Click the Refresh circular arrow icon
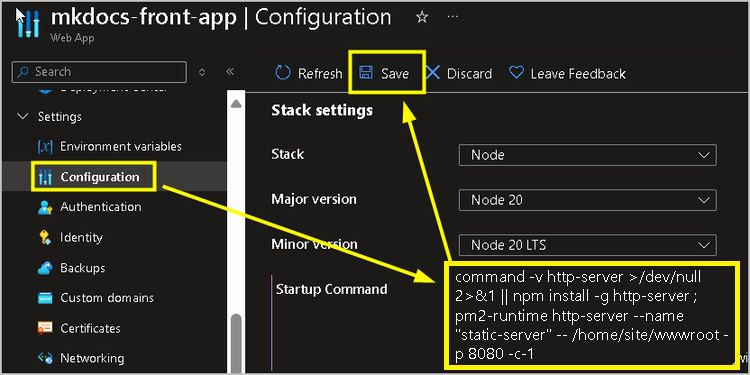The image size is (750, 375). tap(283, 73)
